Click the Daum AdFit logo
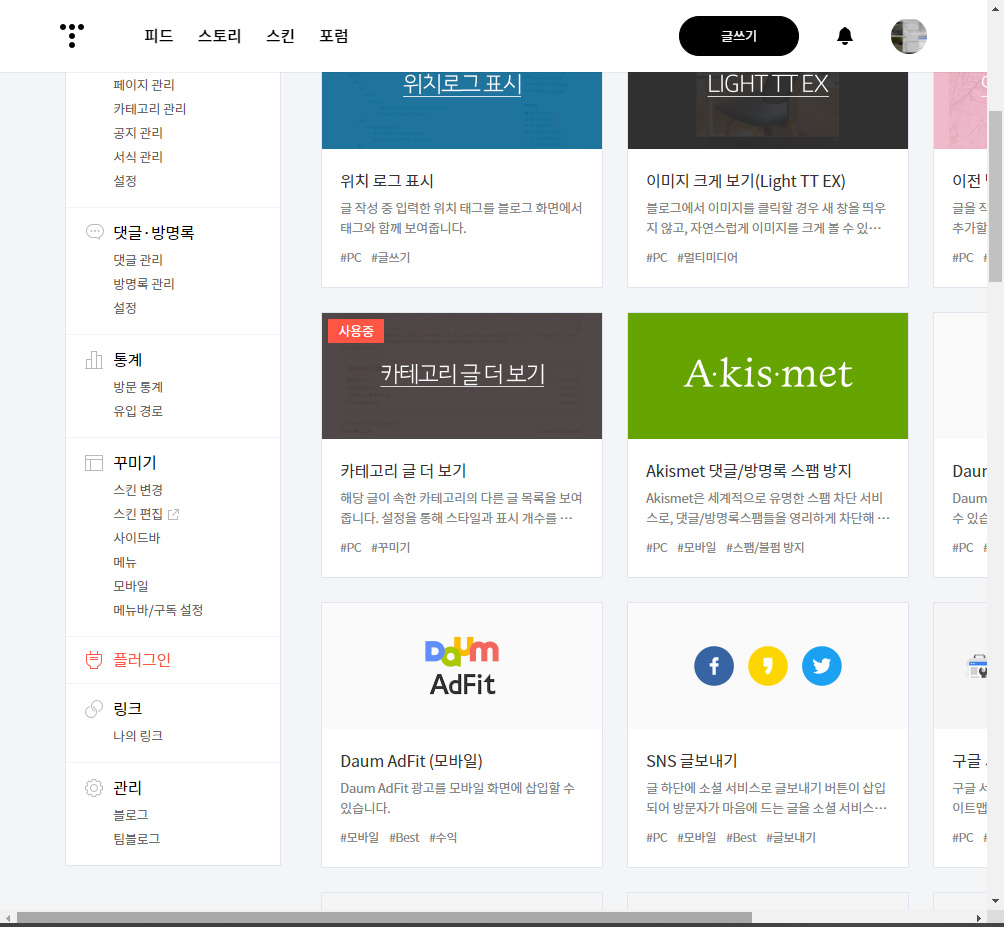The image size is (1004, 927). (462, 666)
